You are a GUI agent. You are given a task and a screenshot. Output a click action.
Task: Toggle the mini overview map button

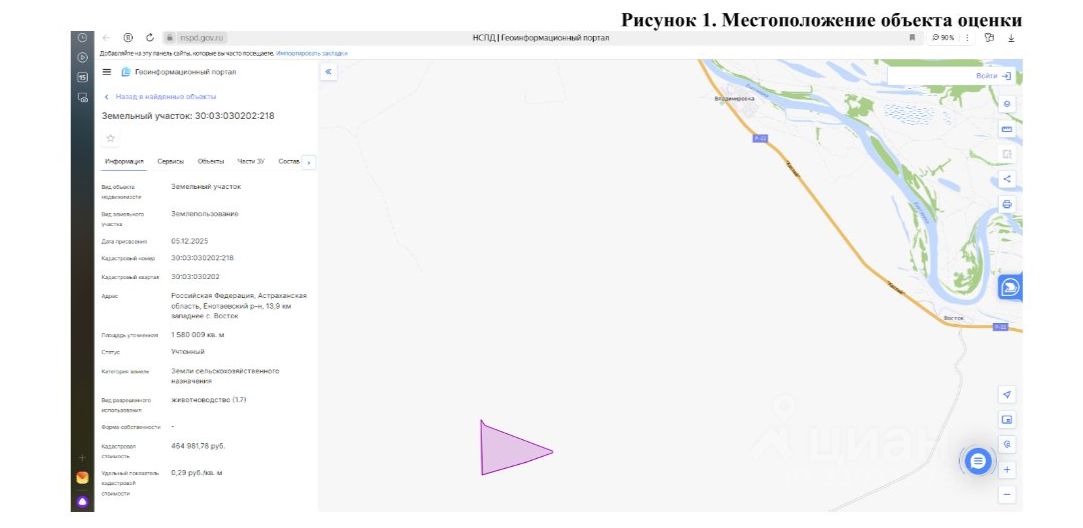pos(1006,419)
